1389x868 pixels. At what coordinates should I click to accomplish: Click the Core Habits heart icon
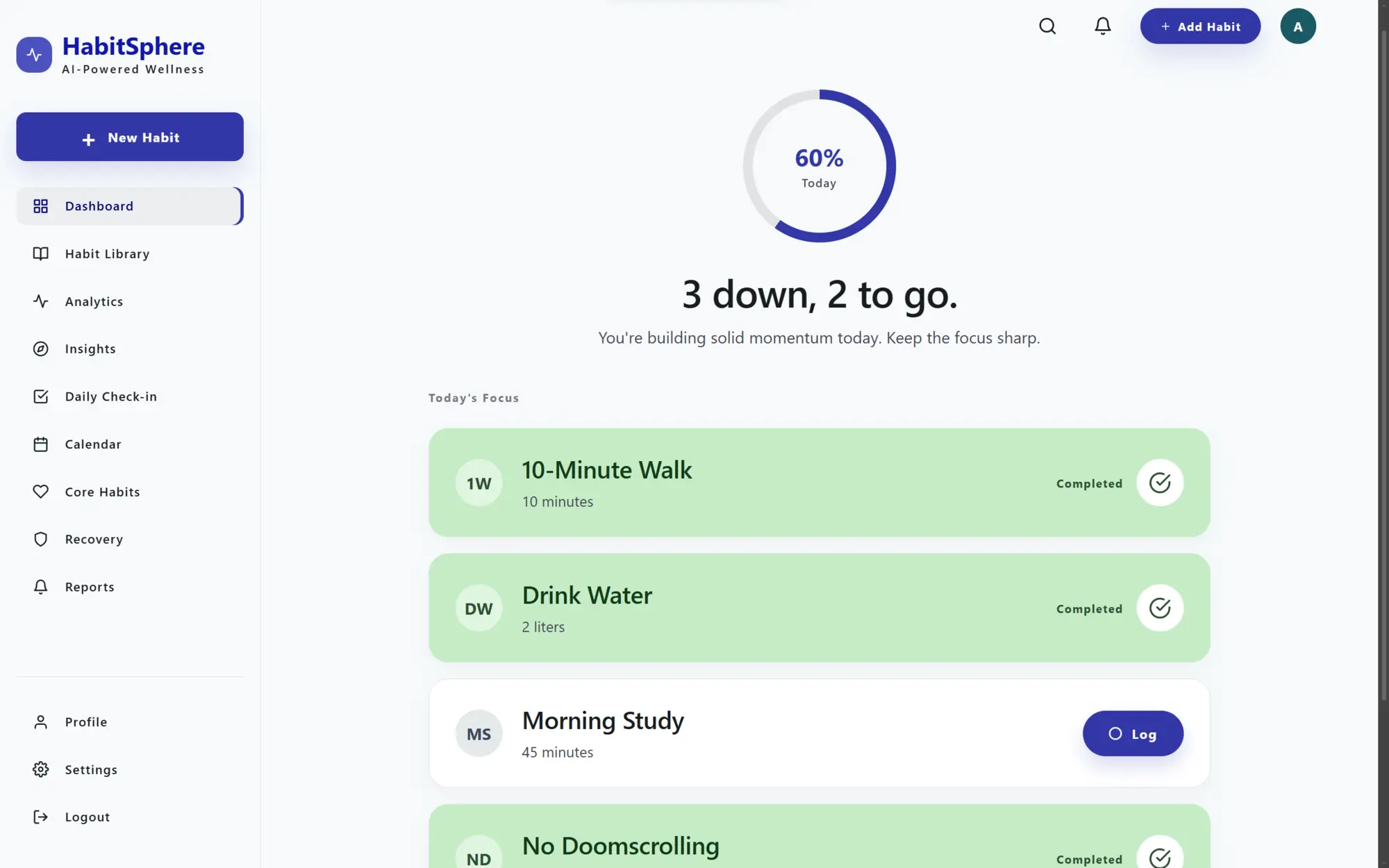pos(41,492)
